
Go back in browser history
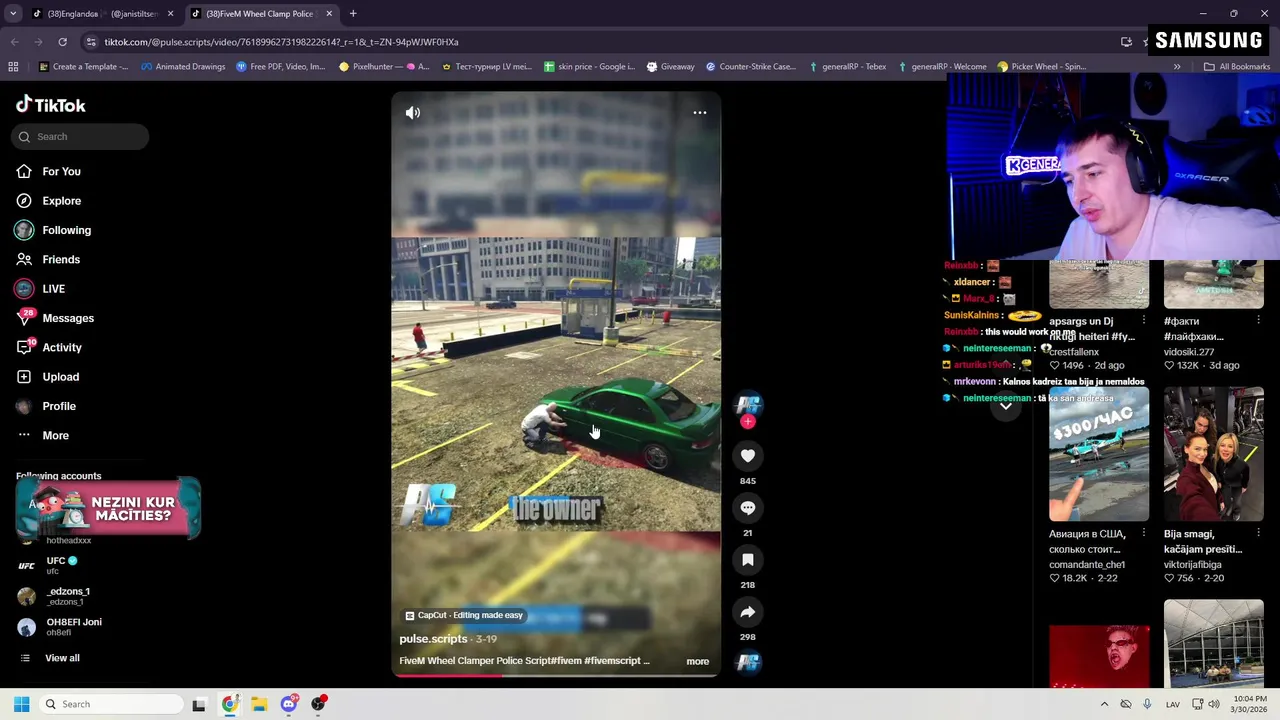click(x=14, y=42)
